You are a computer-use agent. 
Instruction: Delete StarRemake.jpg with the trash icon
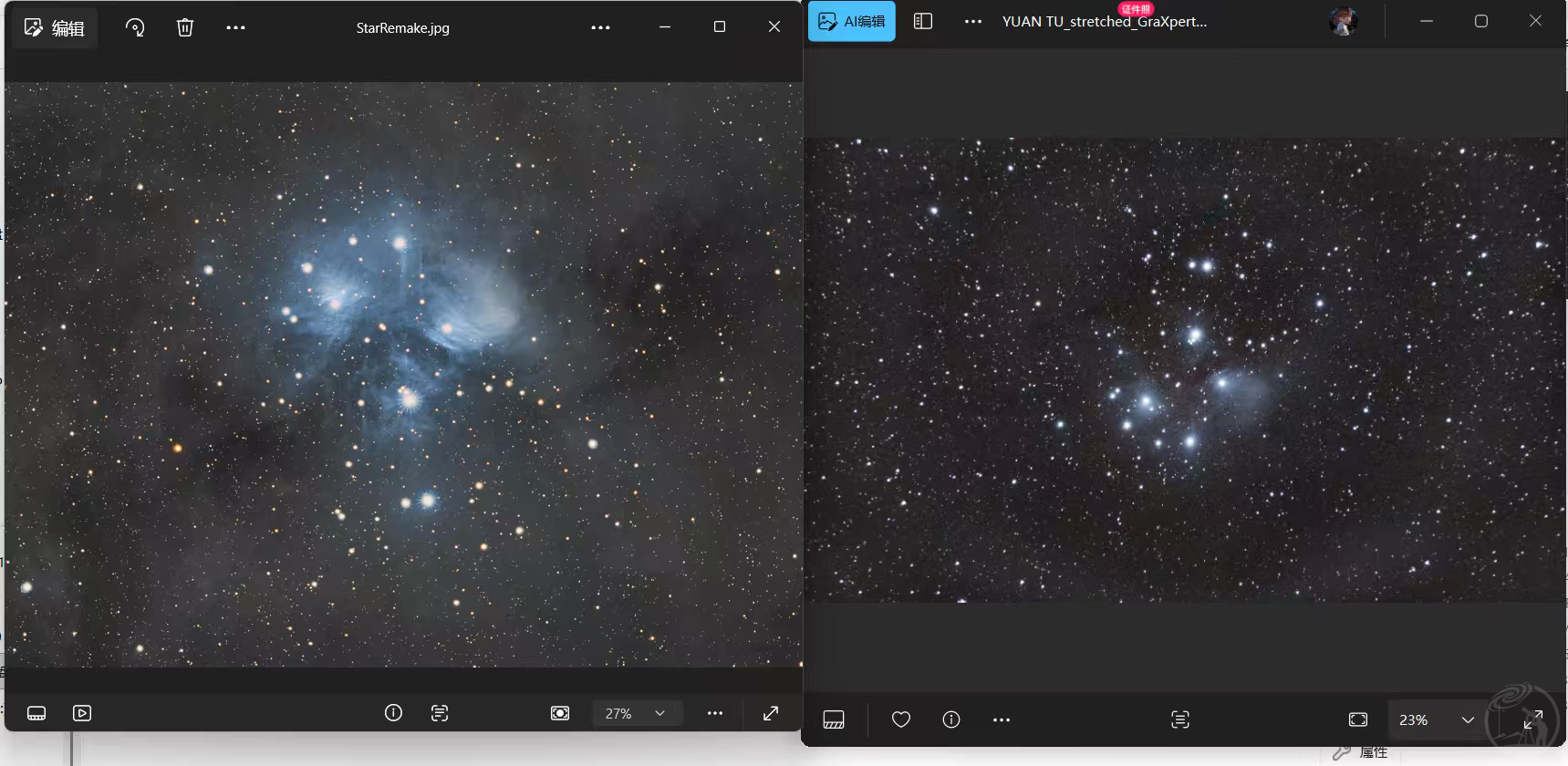(185, 27)
